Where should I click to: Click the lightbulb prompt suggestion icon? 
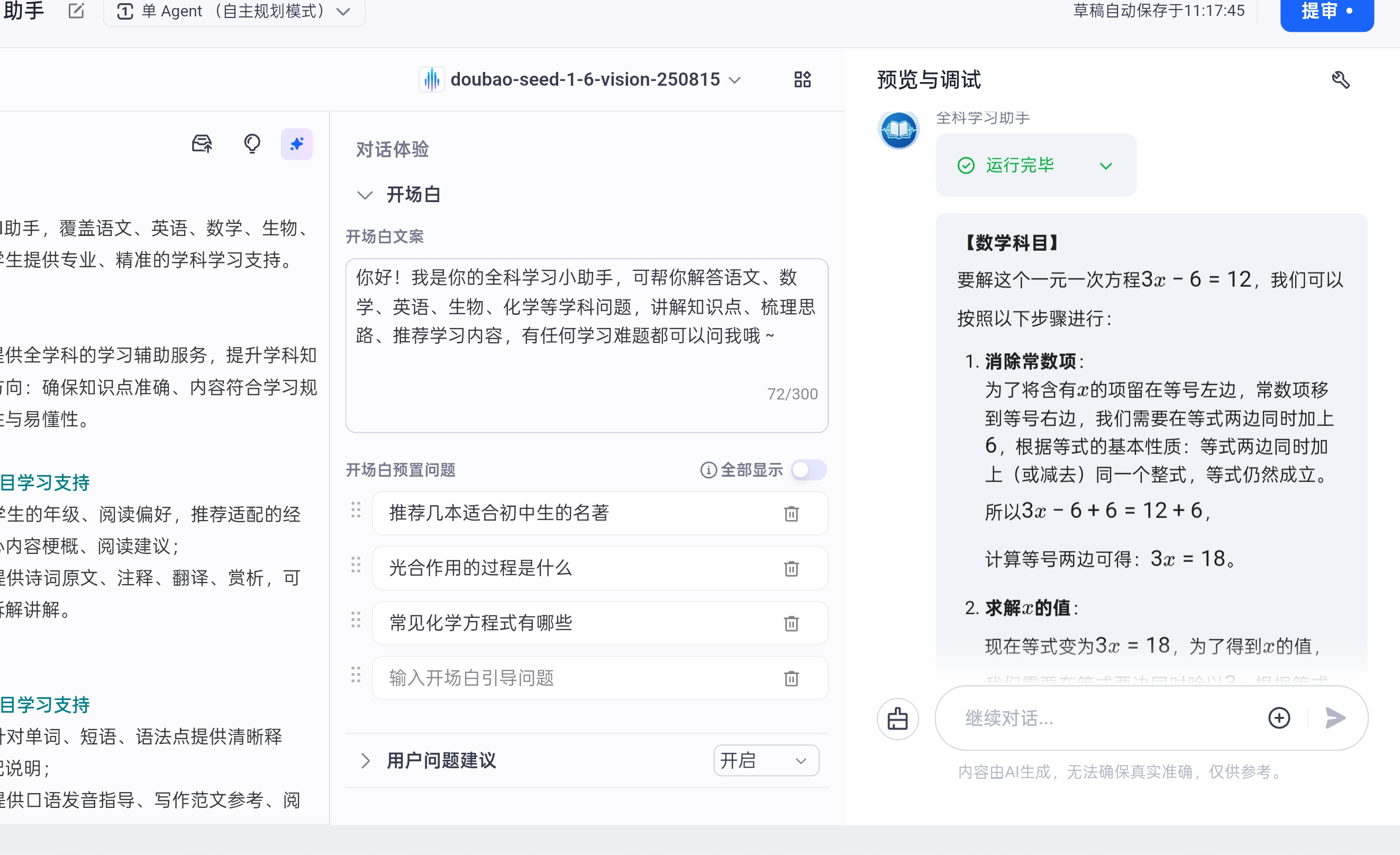[x=252, y=144]
